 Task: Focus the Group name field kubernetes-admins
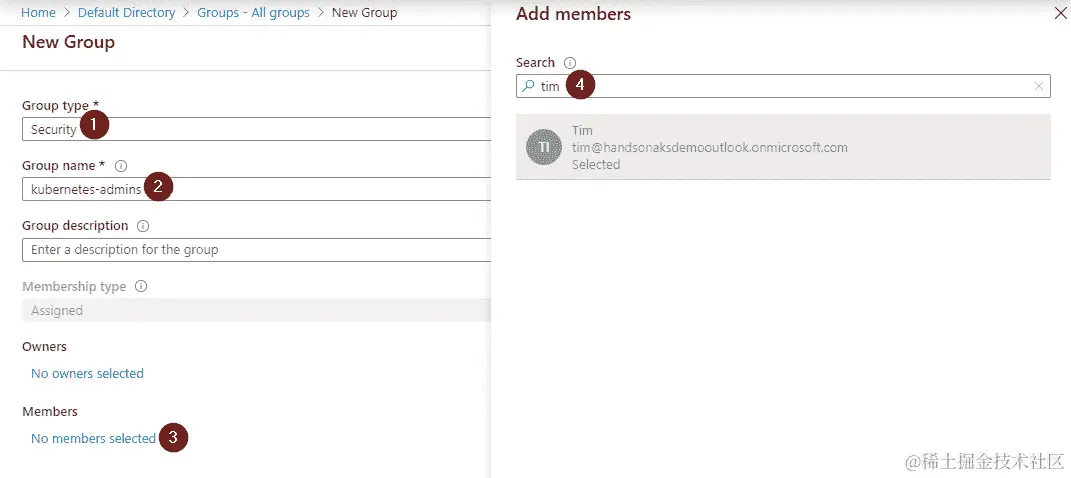click(256, 189)
